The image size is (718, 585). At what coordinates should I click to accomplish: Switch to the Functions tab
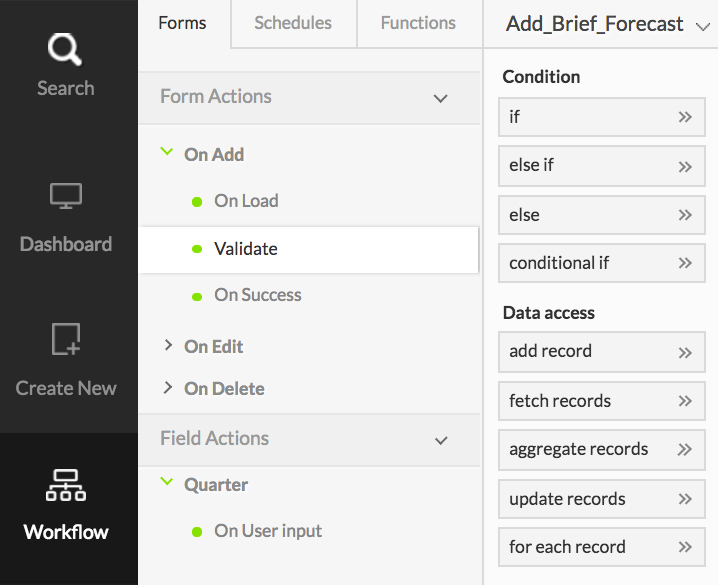(418, 23)
